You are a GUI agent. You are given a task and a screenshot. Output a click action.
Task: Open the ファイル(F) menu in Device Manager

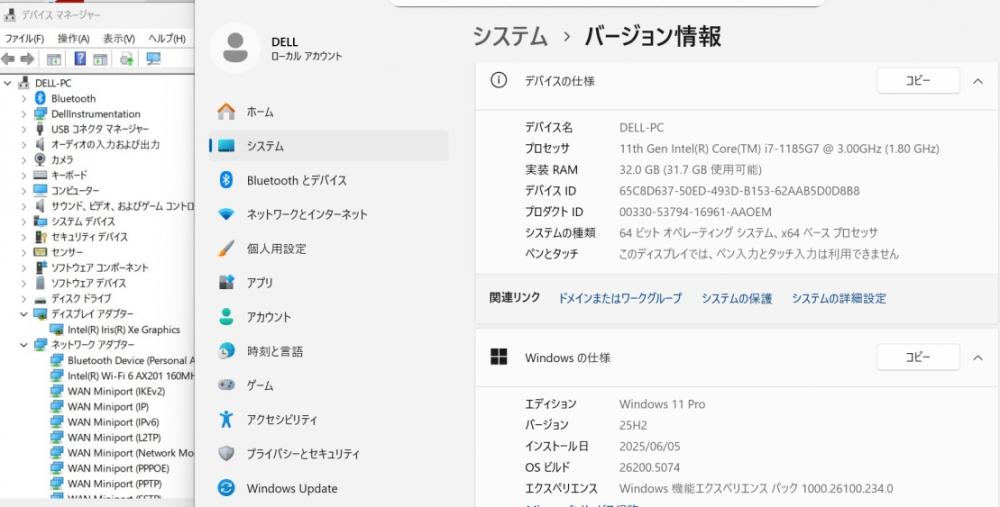click(x=24, y=39)
